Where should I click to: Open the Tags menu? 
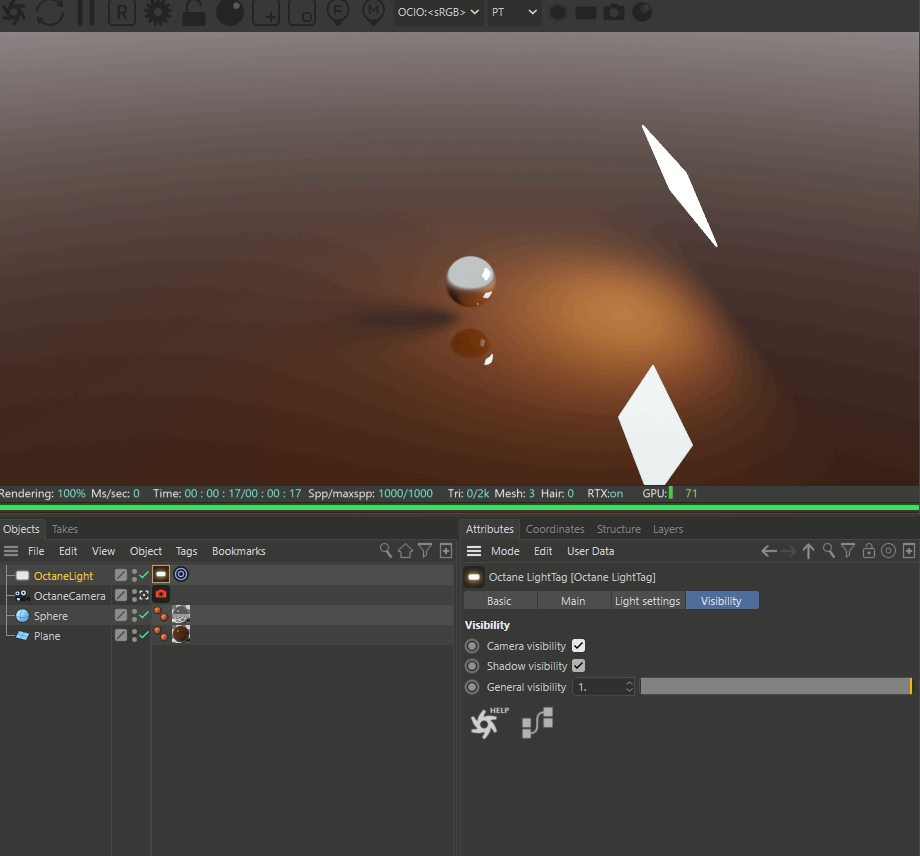186,551
